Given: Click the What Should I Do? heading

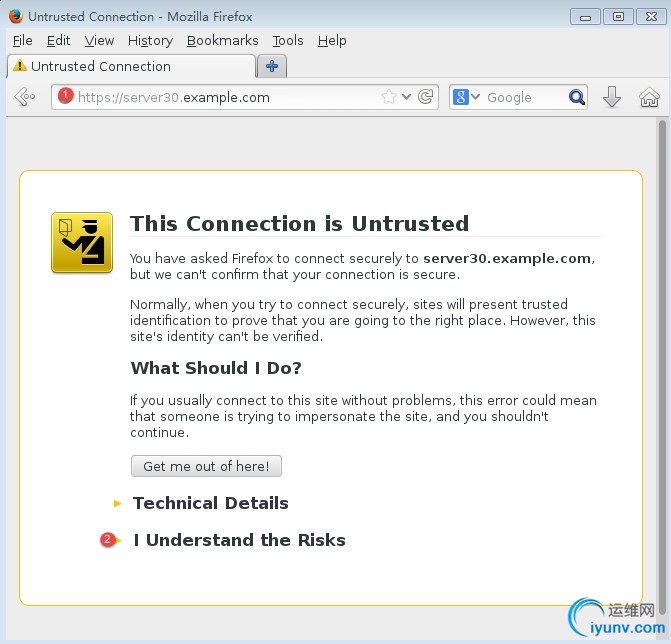Looking at the screenshot, I should 216,368.
